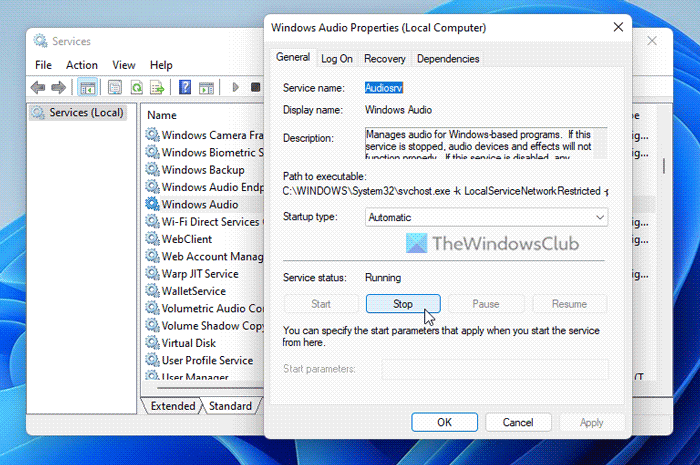Image resolution: width=700 pixels, height=465 pixels.
Task: Click the Stop button to stop service
Action: tap(403, 304)
